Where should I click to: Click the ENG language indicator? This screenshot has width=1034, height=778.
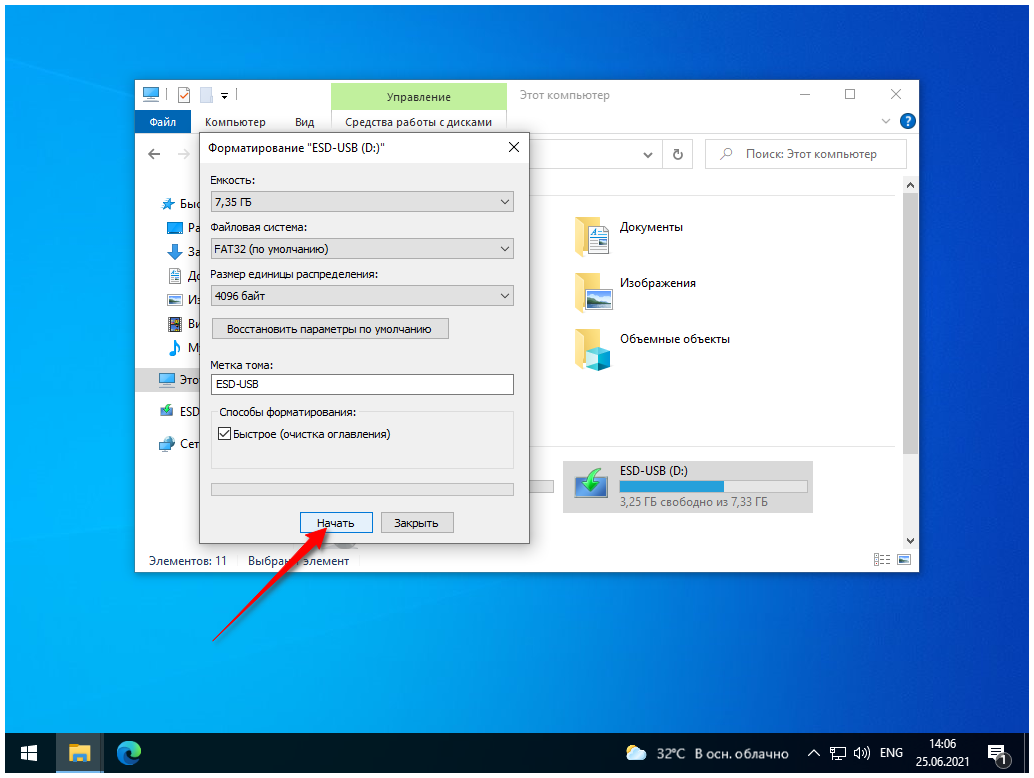[891, 753]
